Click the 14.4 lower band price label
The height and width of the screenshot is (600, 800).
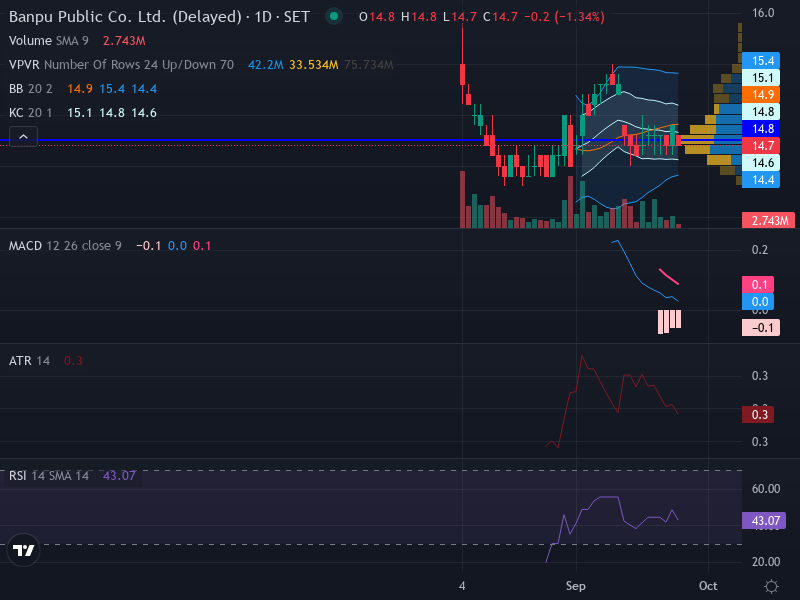click(x=761, y=180)
